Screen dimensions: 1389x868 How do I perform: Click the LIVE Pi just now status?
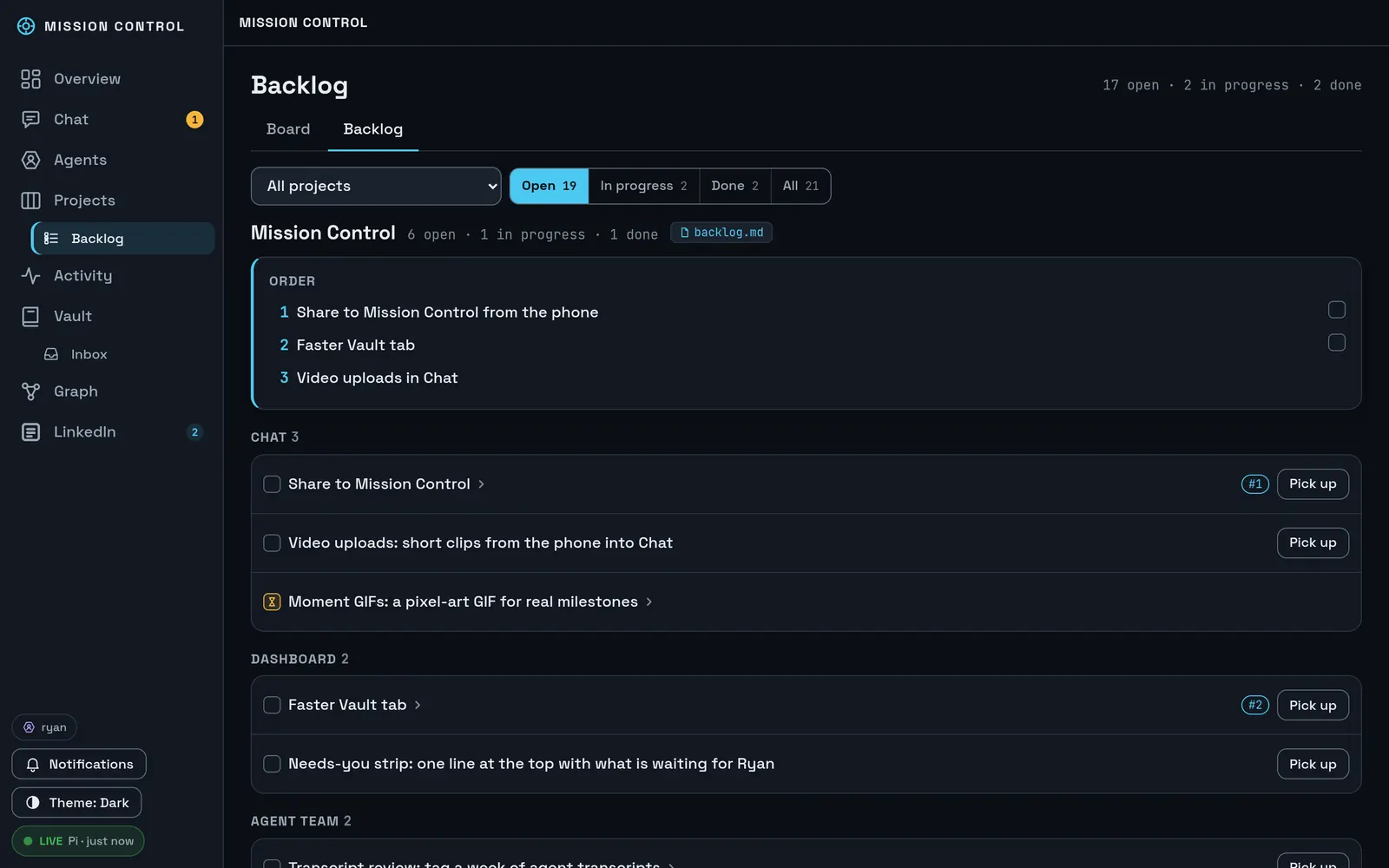(x=78, y=841)
